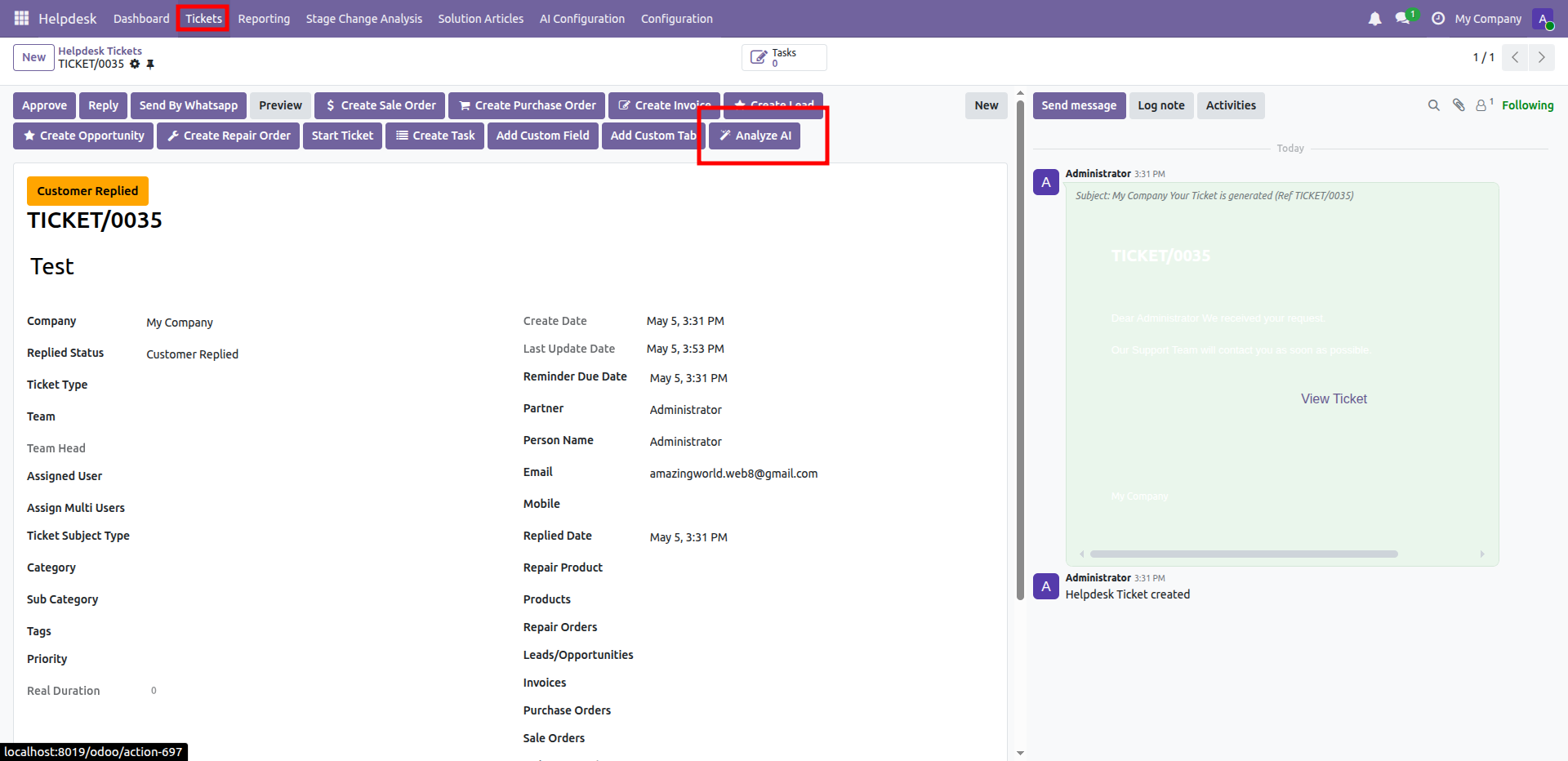Click Create Purchase Order button
This screenshot has width=1568, height=761.
pos(527,105)
